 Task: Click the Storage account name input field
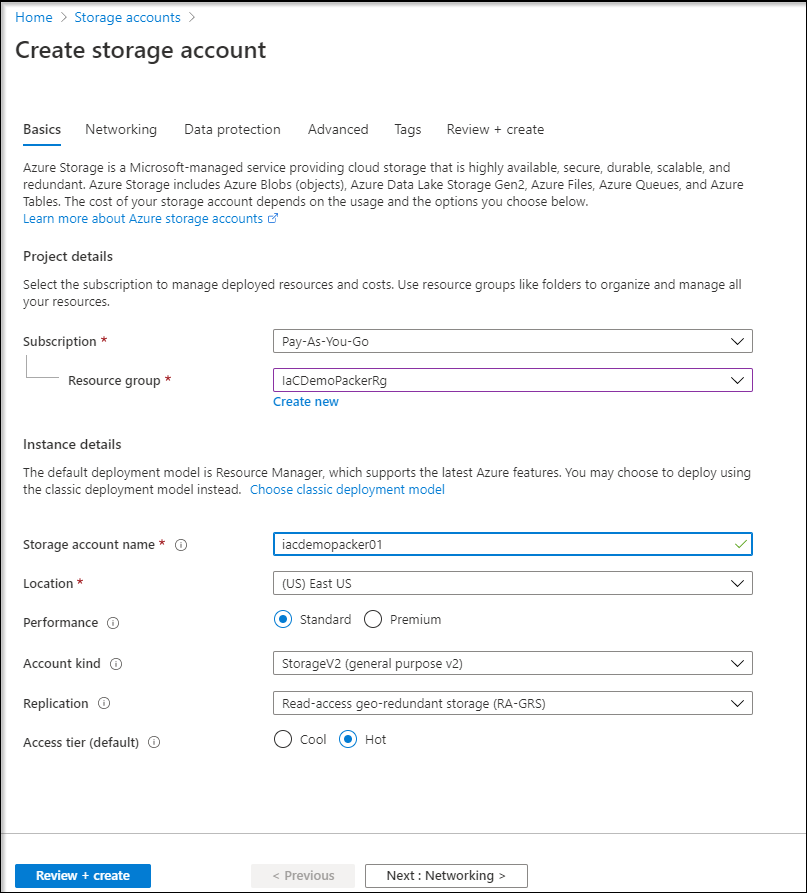(x=513, y=544)
